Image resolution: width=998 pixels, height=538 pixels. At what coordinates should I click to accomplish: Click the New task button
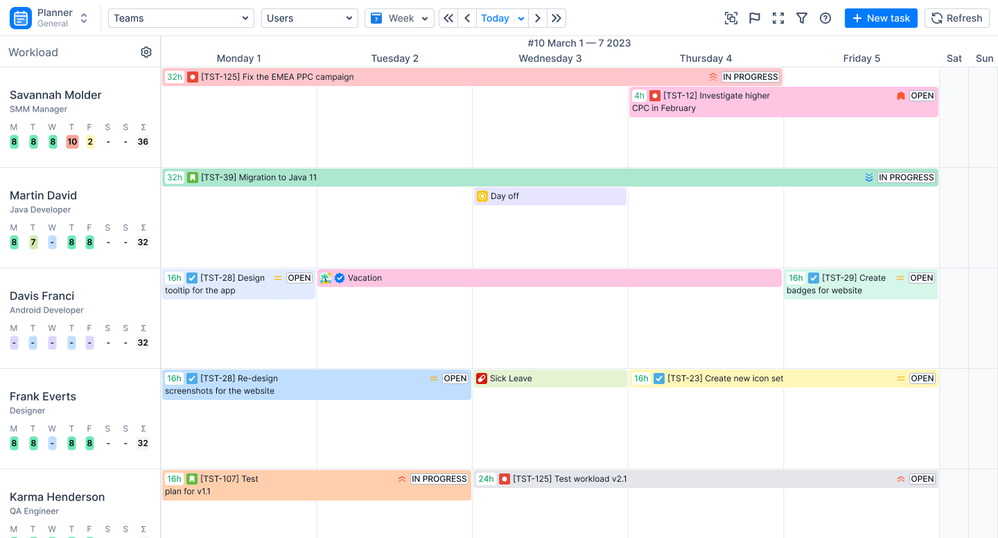[881, 18]
